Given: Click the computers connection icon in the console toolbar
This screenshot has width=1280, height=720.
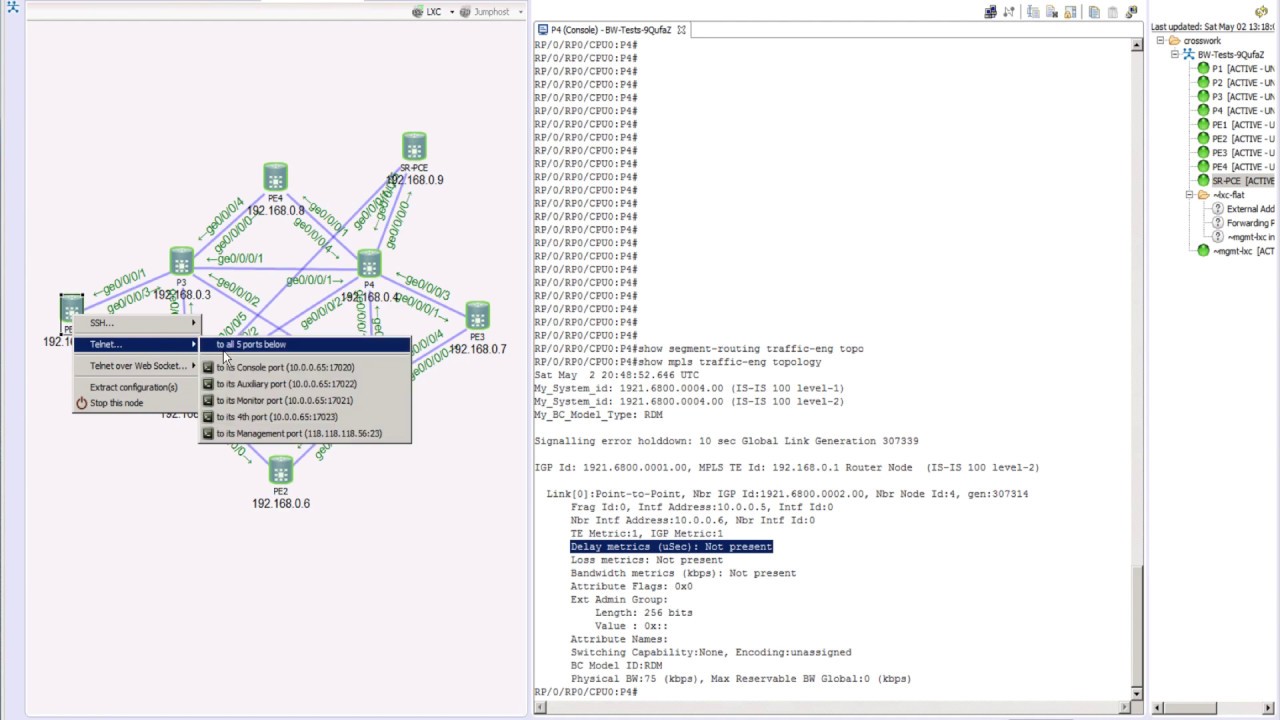Looking at the screenshot, I should point(990,12).
